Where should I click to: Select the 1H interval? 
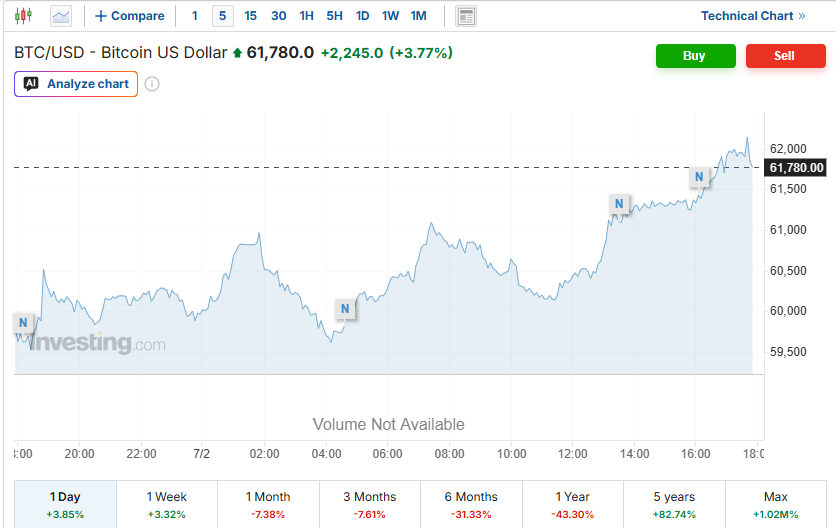tap(307, 16)
